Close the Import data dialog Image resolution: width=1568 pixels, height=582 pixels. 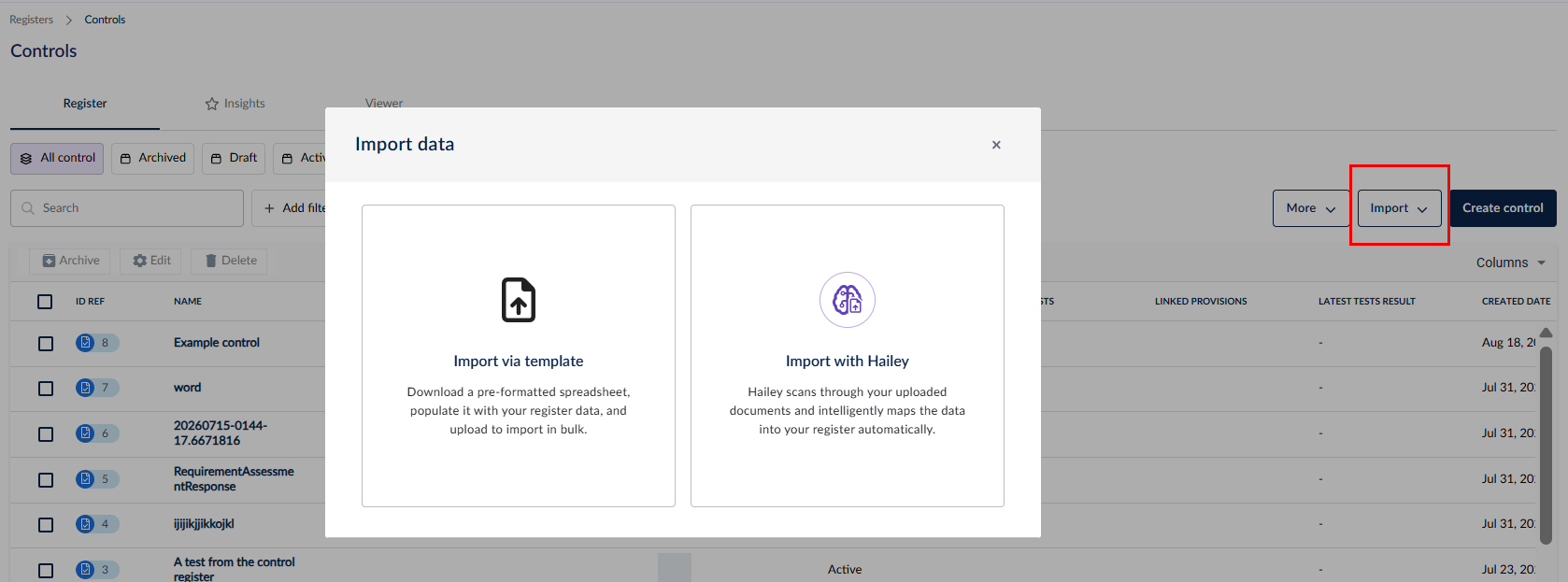[996, 145]
